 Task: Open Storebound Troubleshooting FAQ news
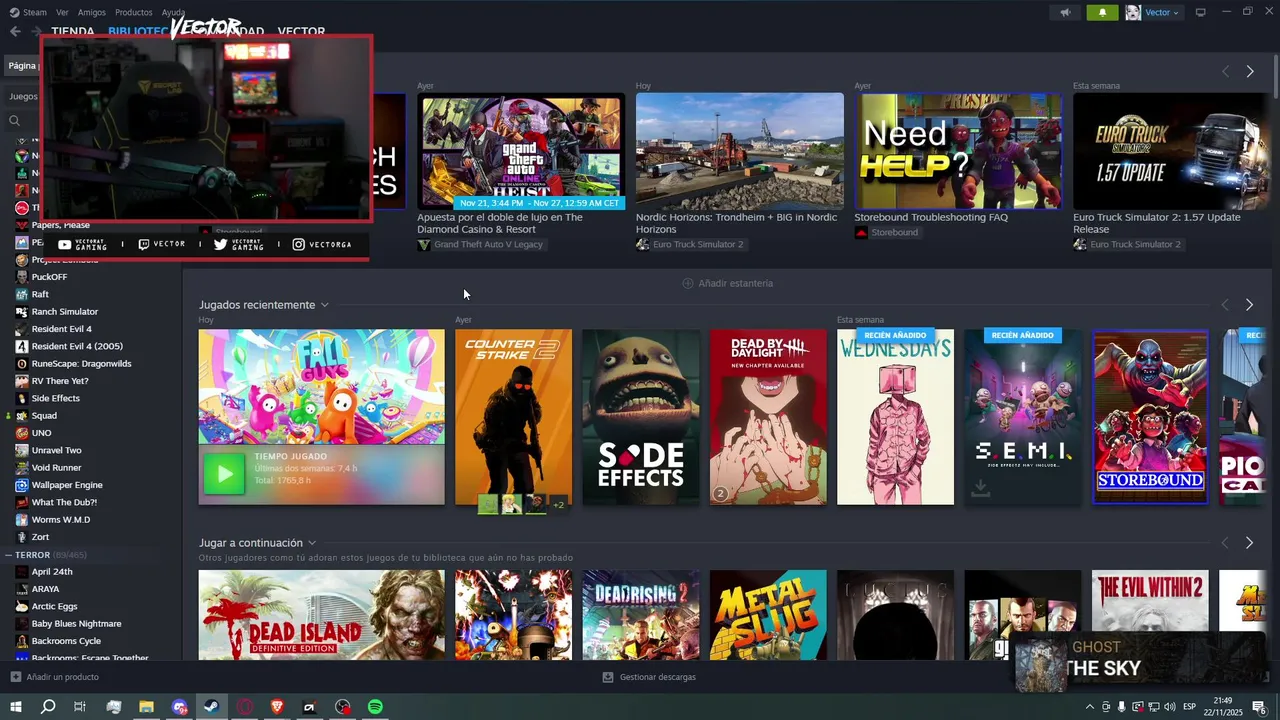point(958,151)
